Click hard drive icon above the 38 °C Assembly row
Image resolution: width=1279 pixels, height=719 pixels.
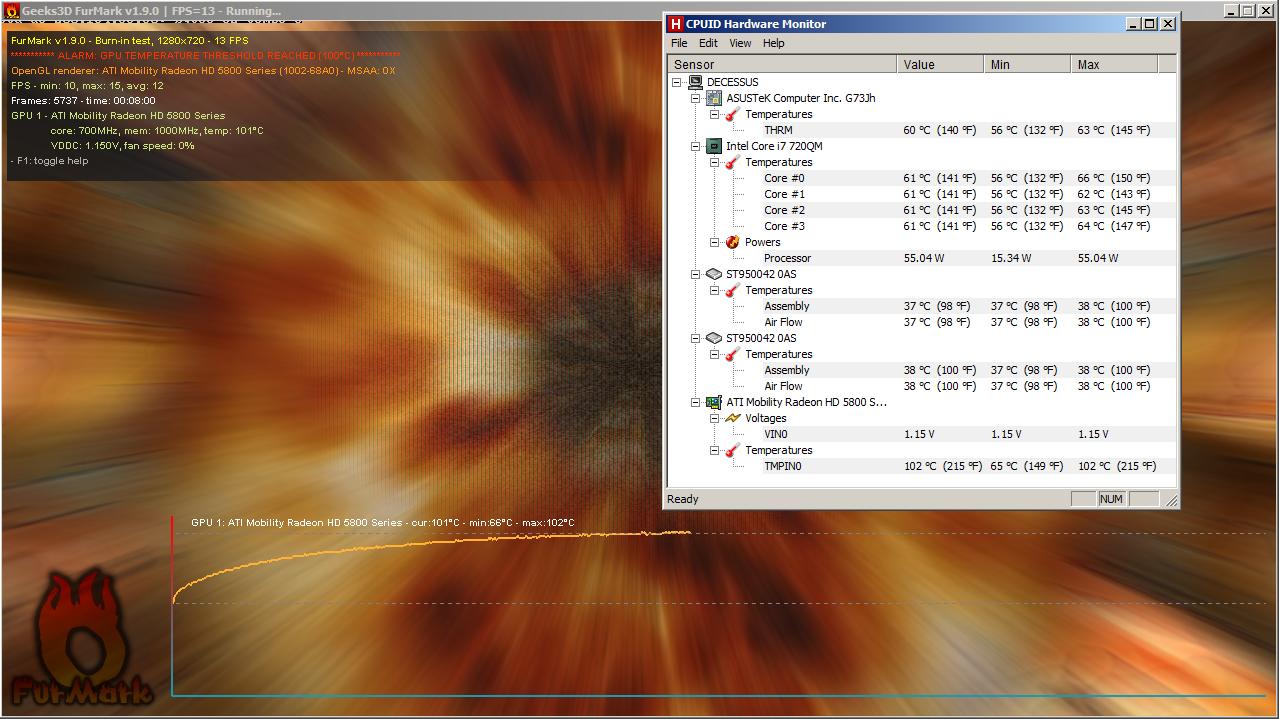click(x=714, y=338)
